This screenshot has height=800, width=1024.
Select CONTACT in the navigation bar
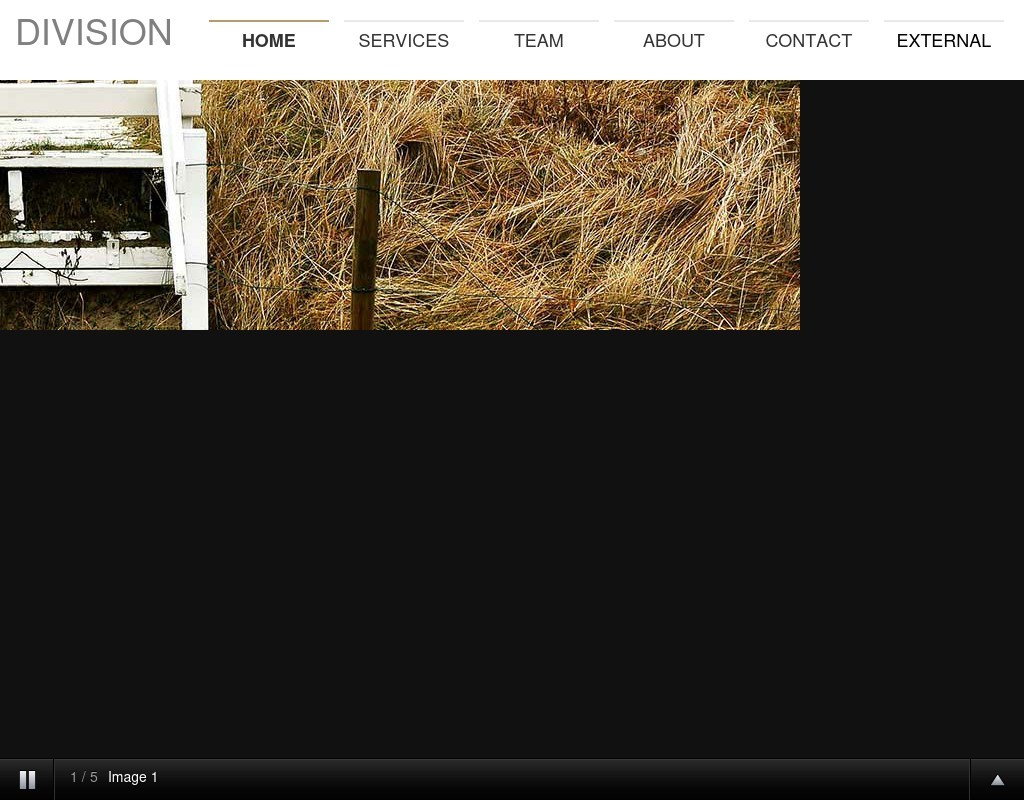(808, 41)
